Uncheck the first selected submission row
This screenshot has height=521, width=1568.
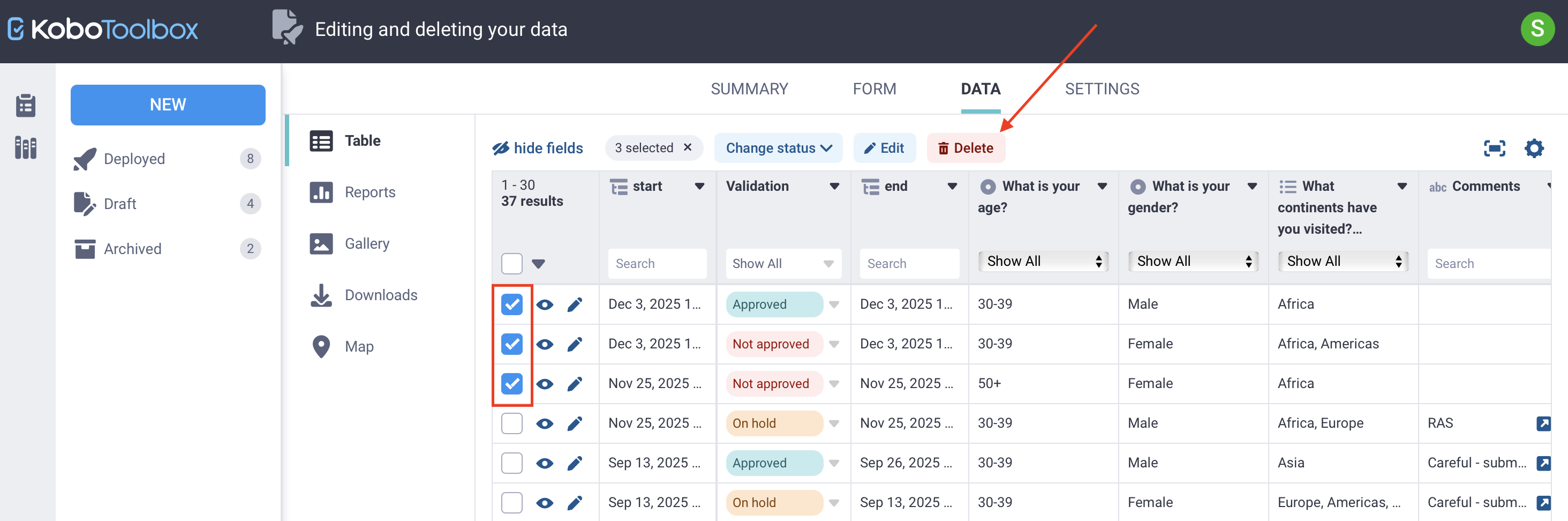[512, 304]
